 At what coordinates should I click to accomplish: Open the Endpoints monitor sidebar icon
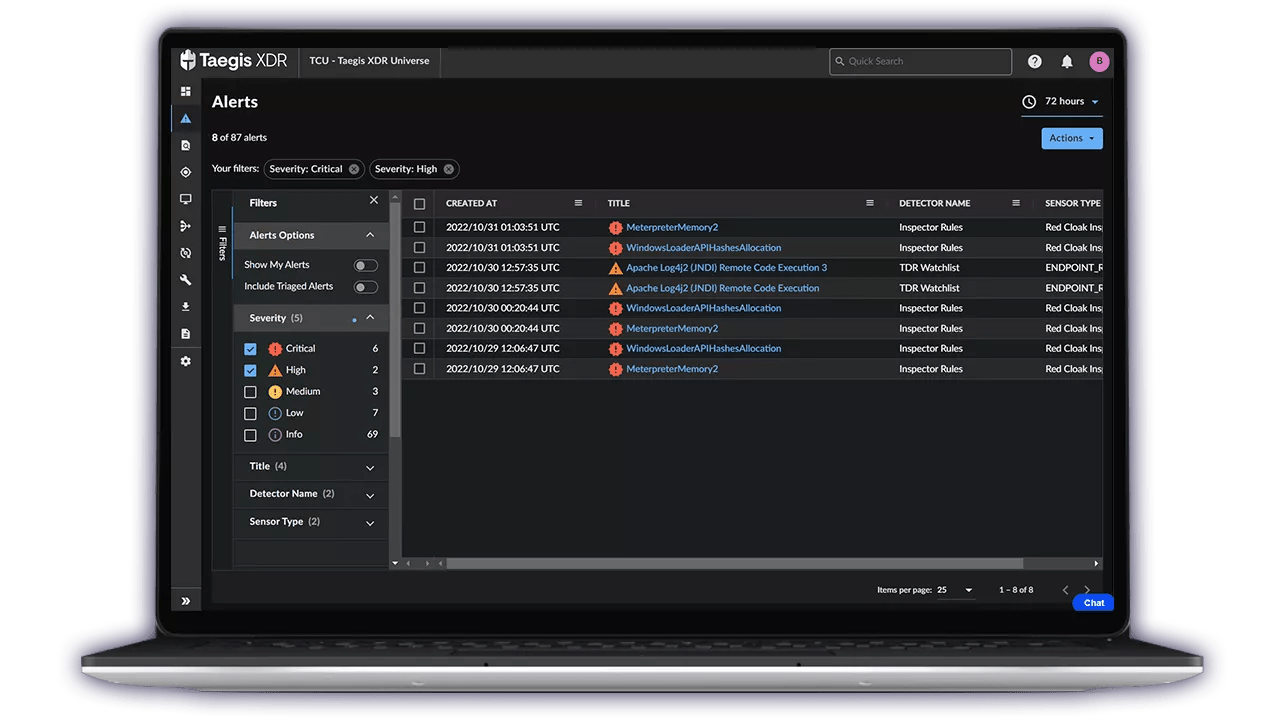185,199
